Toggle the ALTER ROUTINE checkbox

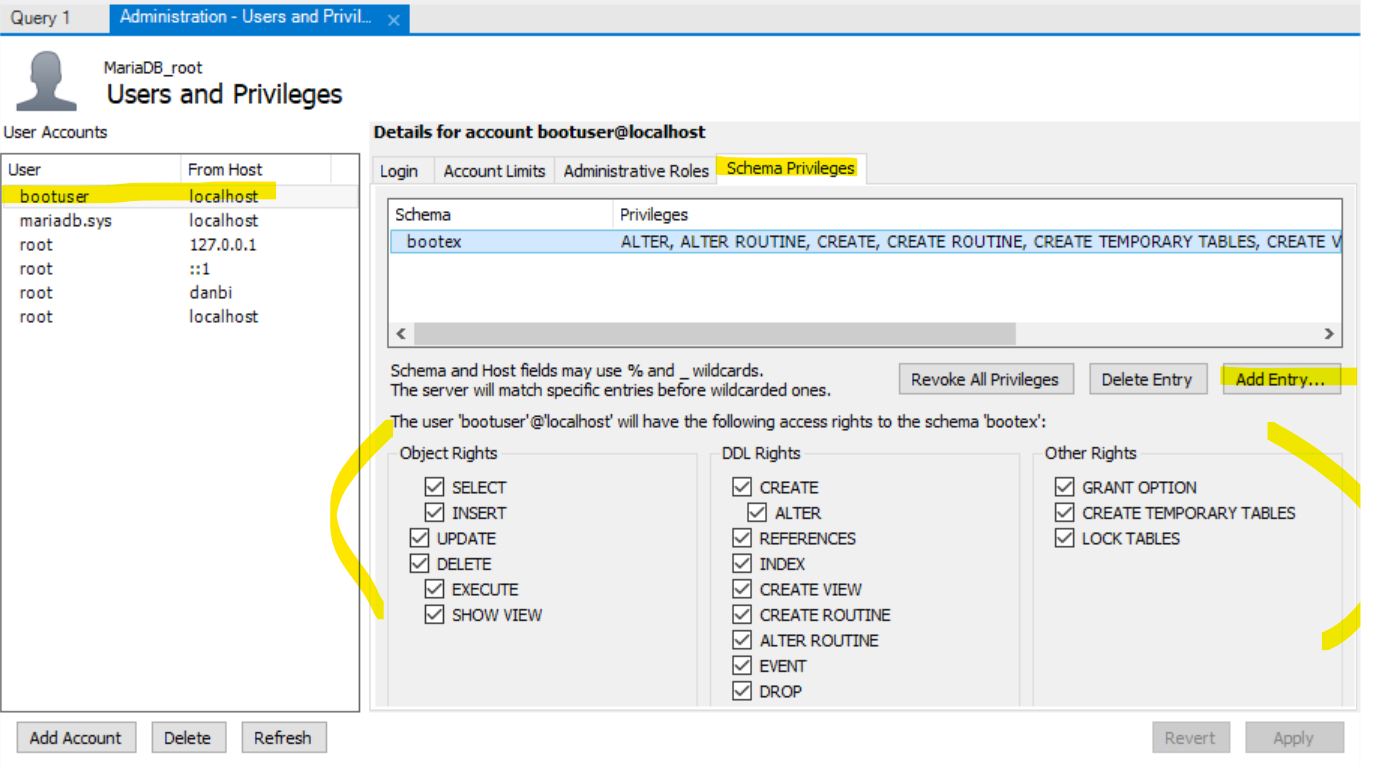coord(742,640)
